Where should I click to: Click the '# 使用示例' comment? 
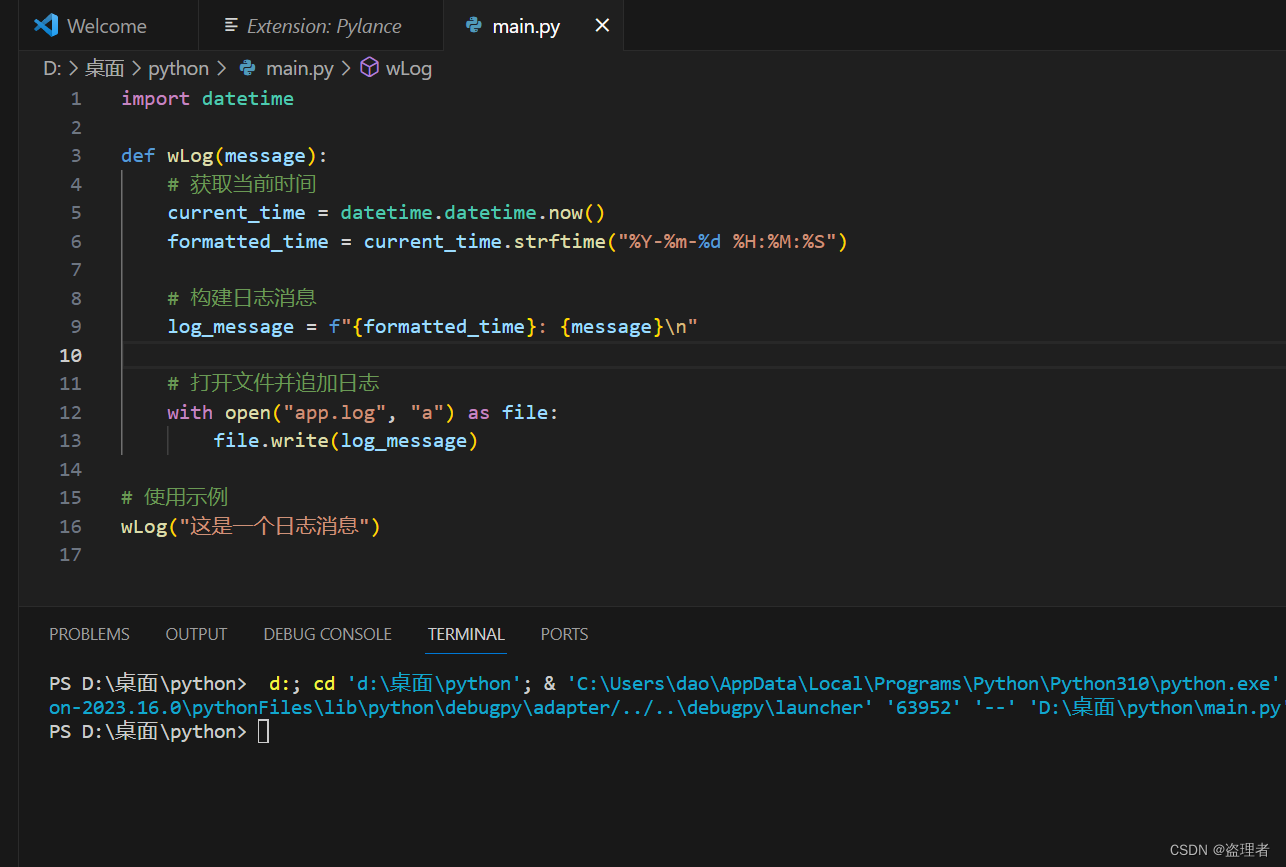174,497
